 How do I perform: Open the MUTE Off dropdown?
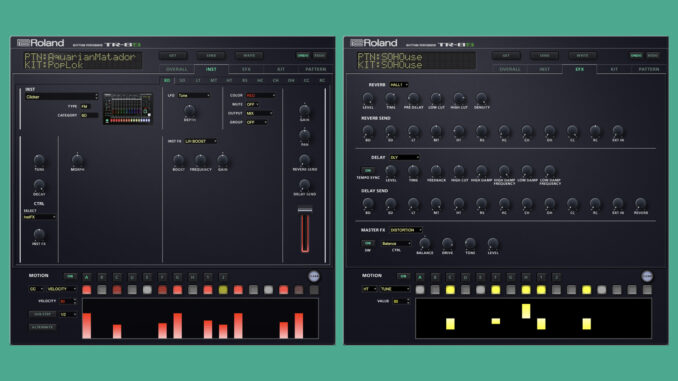253,105
